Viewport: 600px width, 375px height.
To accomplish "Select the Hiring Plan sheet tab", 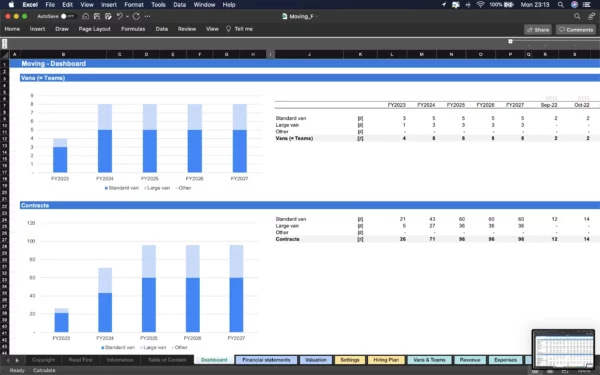I will coord(386,360).
